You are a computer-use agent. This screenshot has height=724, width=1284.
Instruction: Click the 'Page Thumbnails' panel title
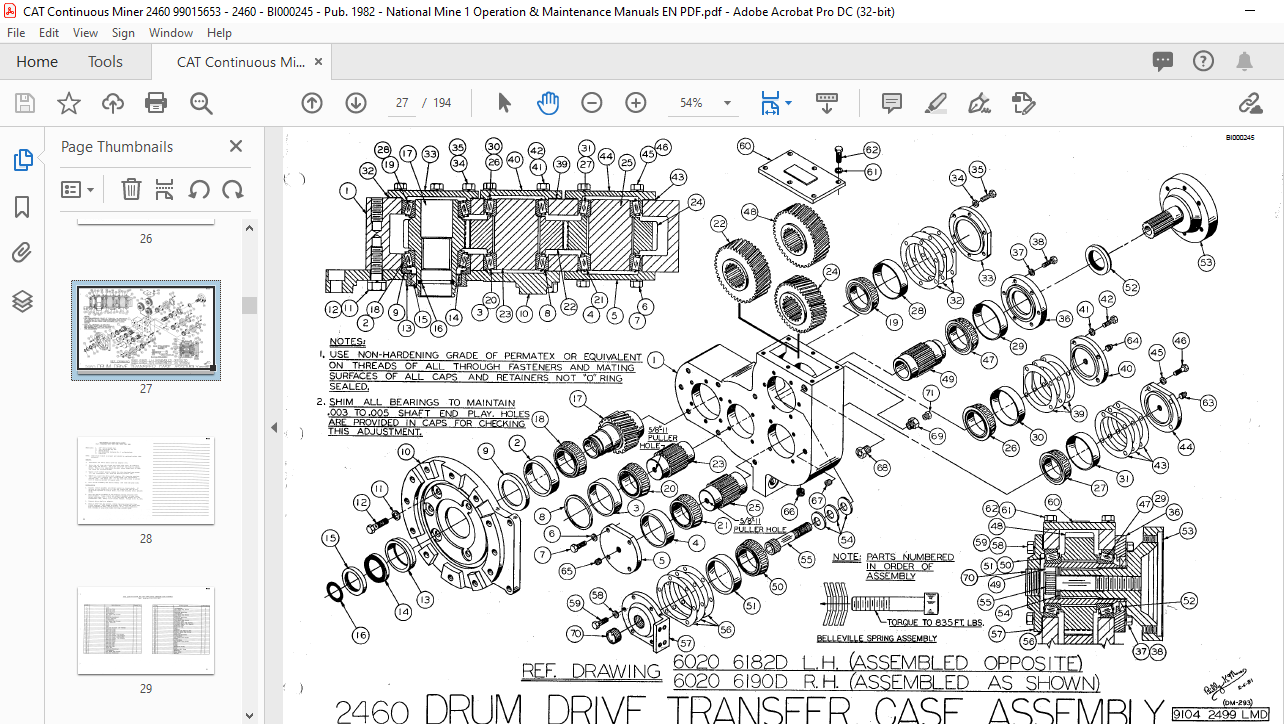click(x=117, y=146)
